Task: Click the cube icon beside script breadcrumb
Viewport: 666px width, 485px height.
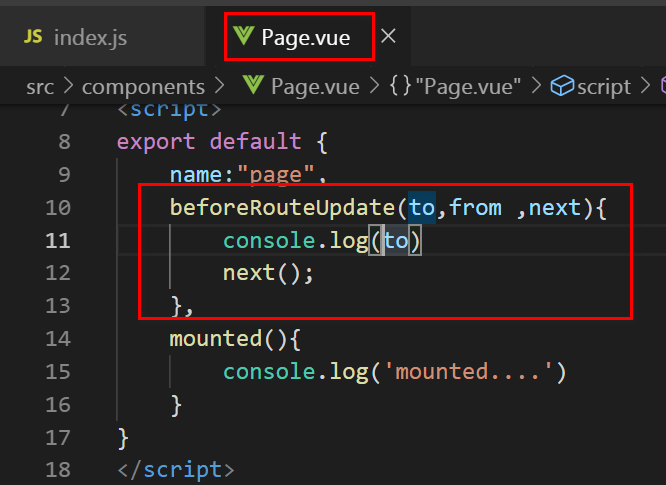Action: 562,86
